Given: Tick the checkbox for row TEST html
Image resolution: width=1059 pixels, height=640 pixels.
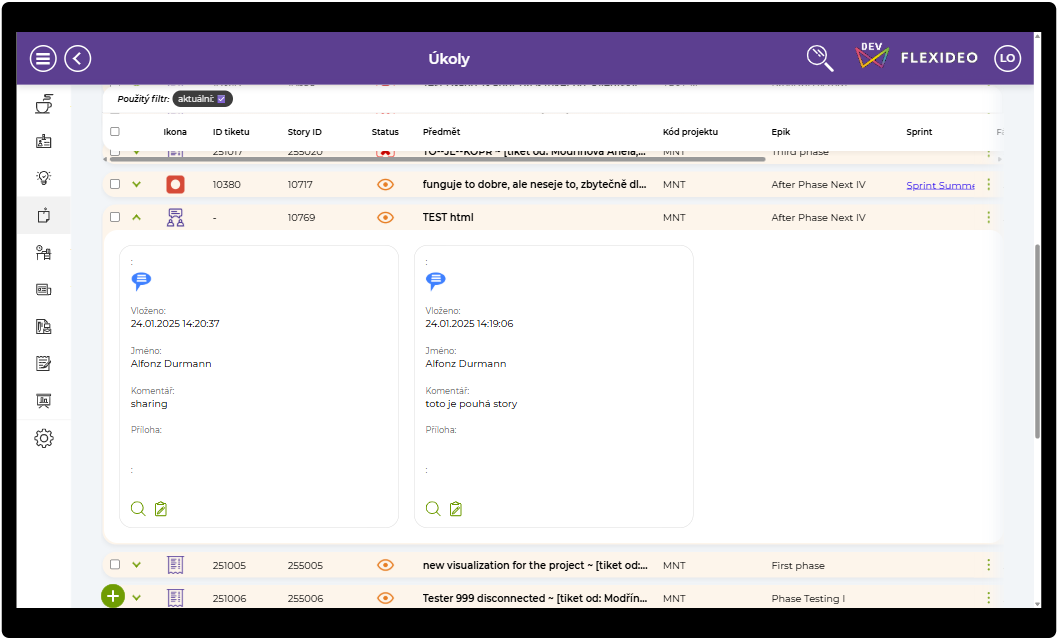Looking at the screenshot, I should click(x=115, y=217).
